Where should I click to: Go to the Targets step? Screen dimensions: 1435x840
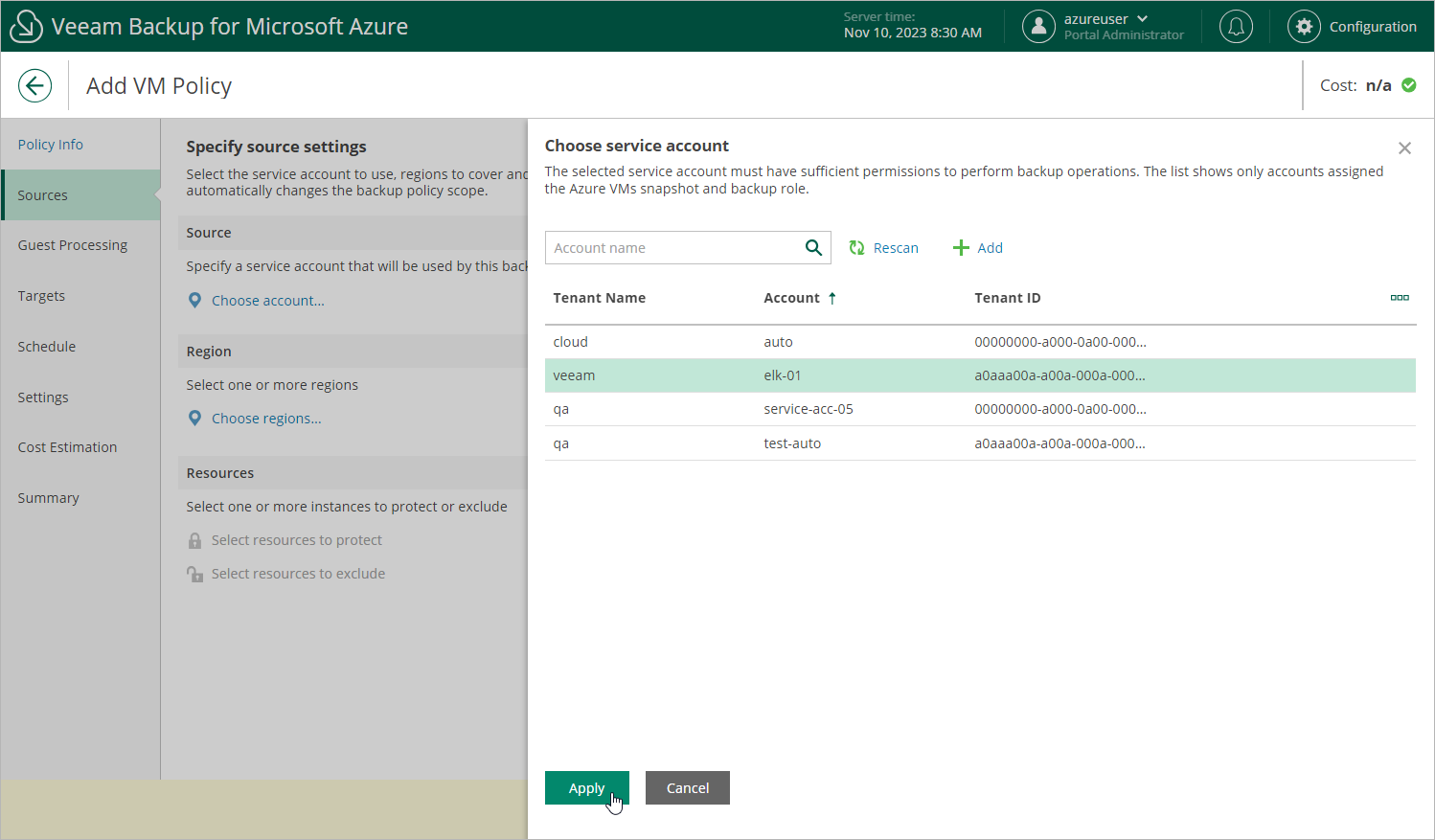coord(41,296)
